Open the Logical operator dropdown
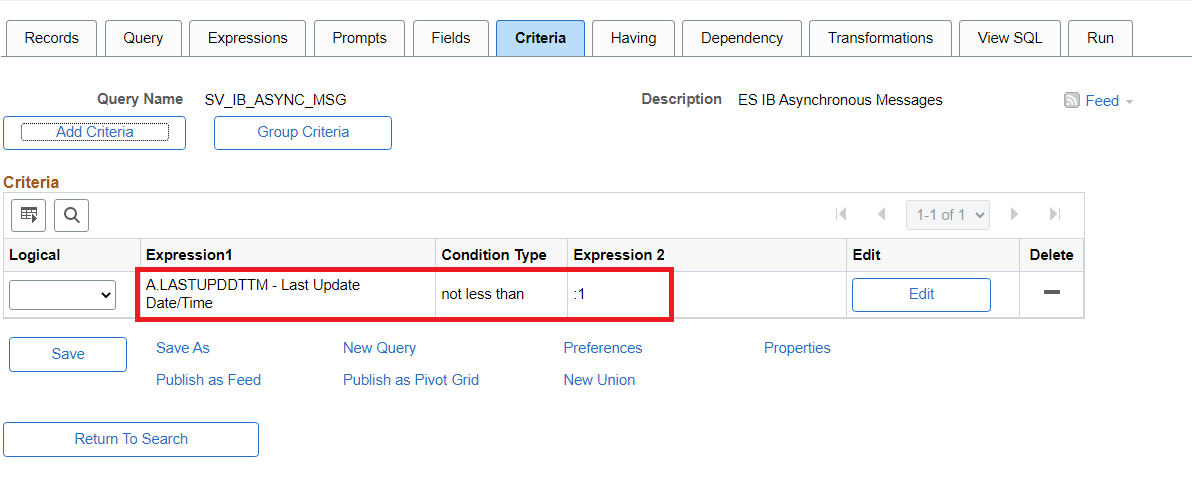The width and height of the screenshot is (1192, 489). click(62, 295)
